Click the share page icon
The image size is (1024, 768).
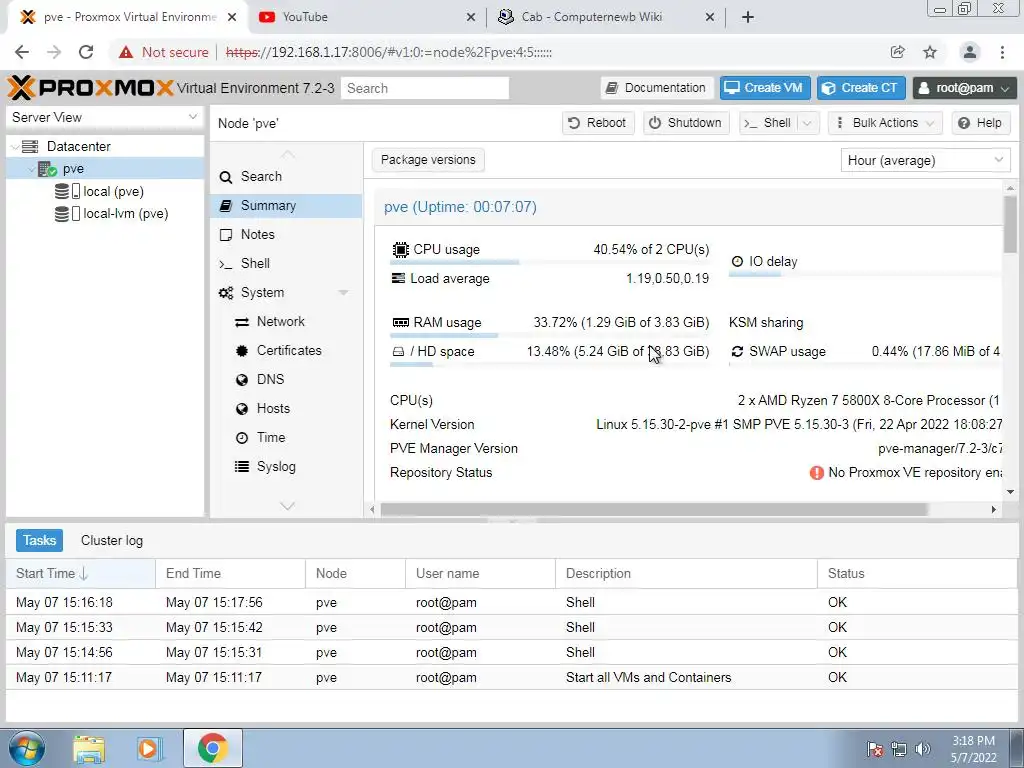[898, 52]
